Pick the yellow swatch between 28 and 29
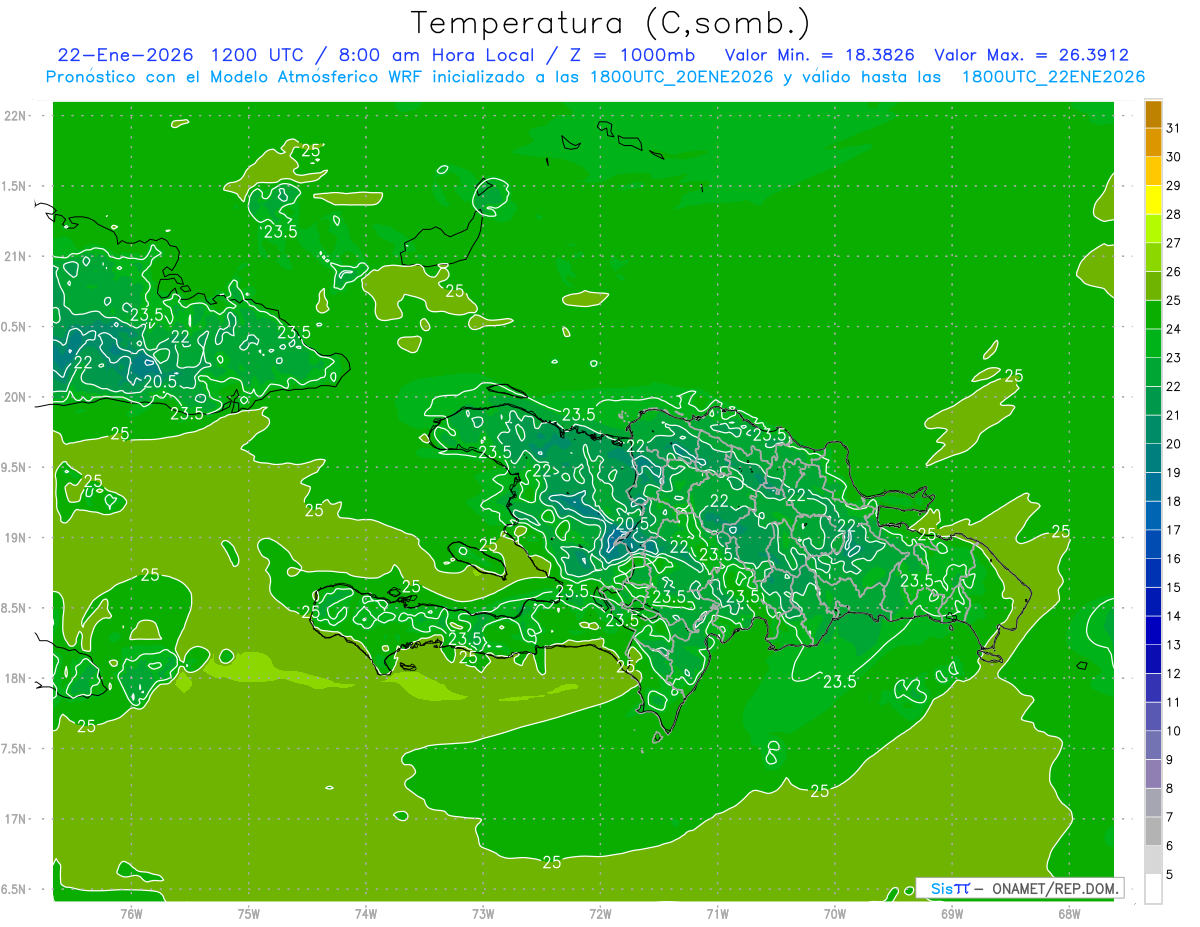The width and height of the screenshot is (1200, 927). point(1153,200)
